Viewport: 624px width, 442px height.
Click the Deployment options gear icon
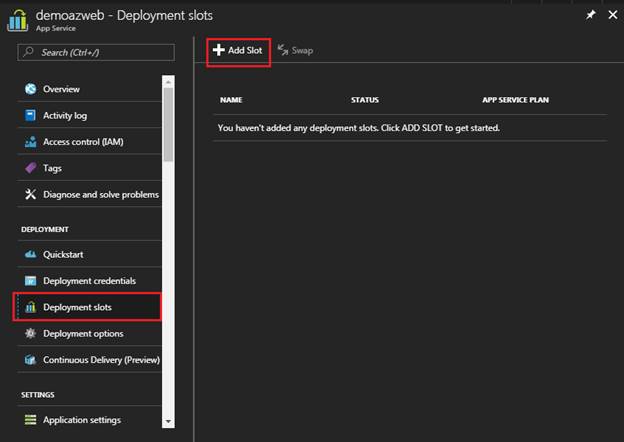30,333
